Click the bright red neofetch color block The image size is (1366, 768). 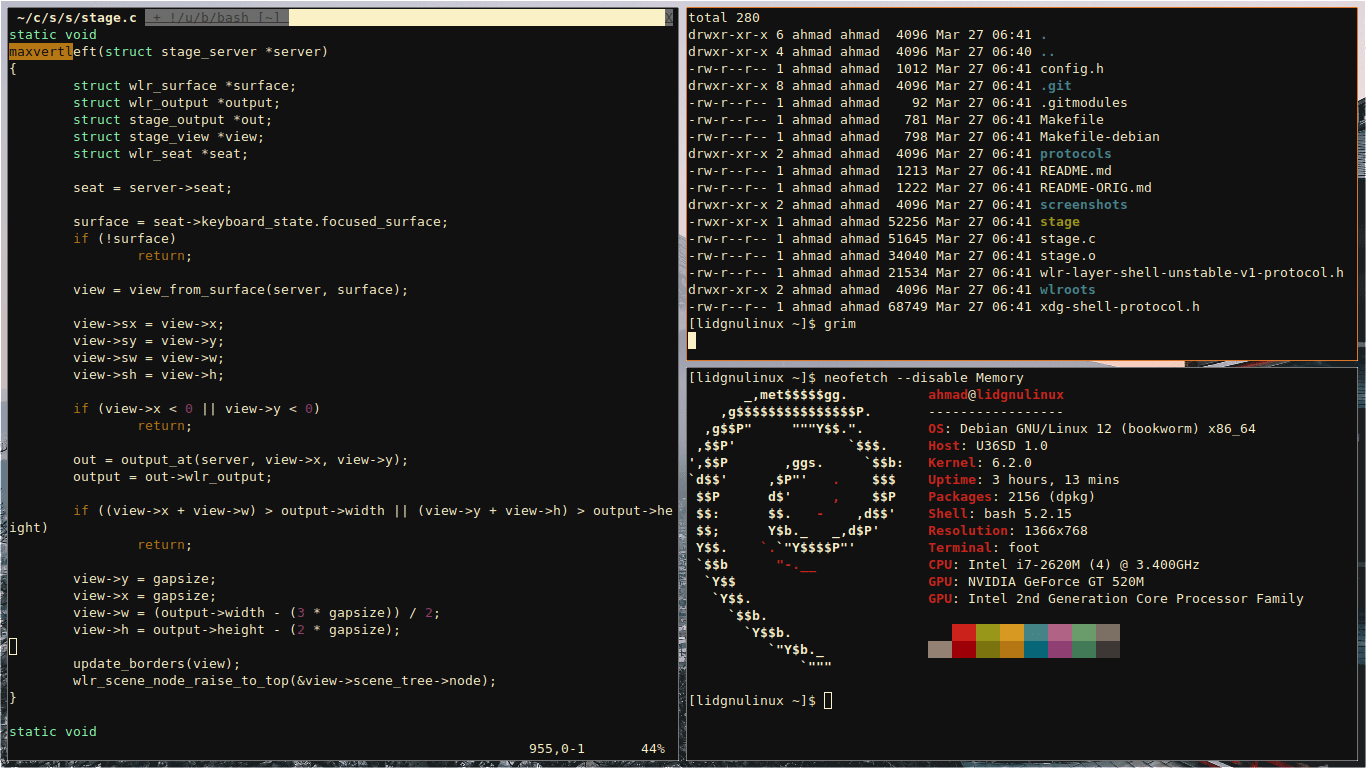[964, 632]
